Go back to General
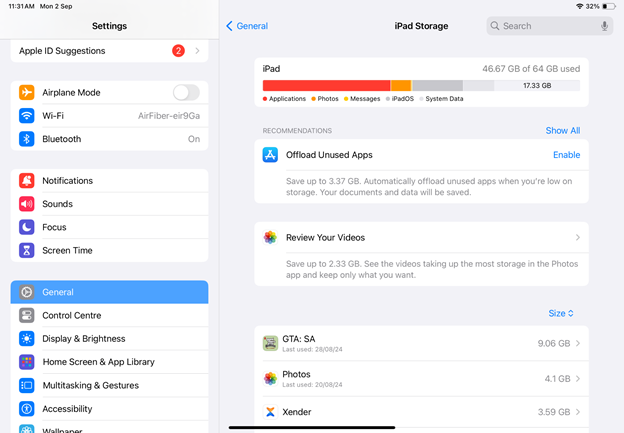624x433 pixels. [247, 26]
